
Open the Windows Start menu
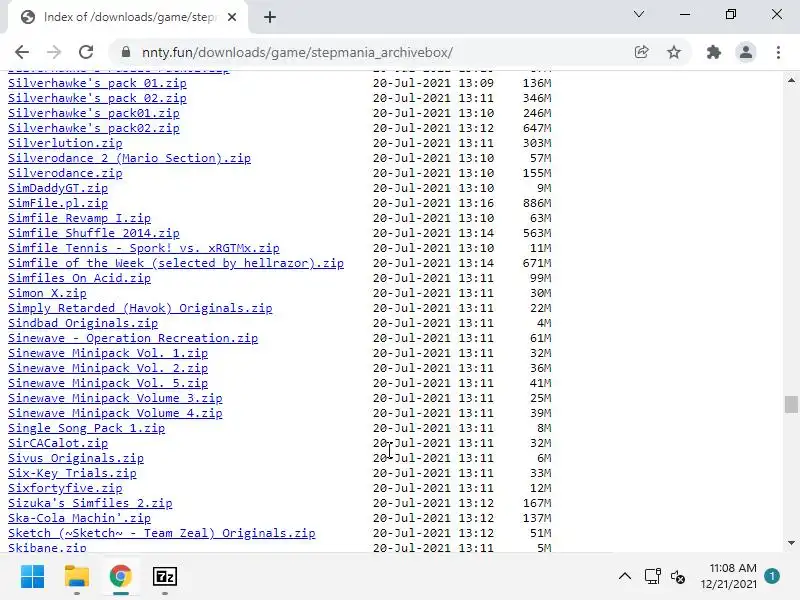coord(33,577)
